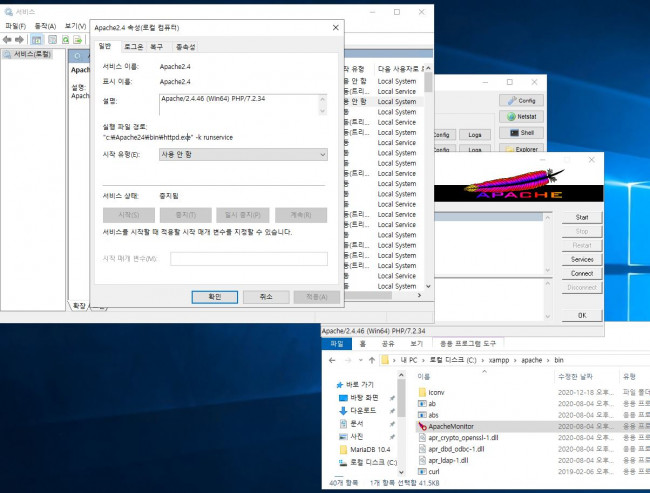The width and height of the screenshot is (650, 493).
Task: Open 문서 in navigation pane
Action: 356,424
